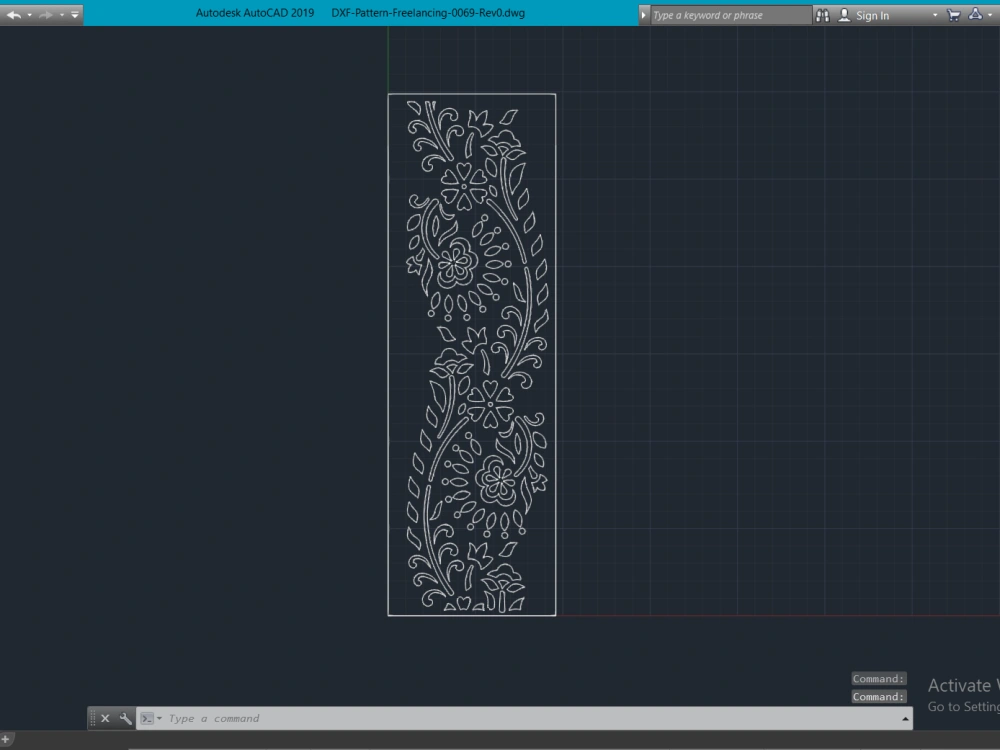1000x750 pixels.
Task: Click the wrench icon on the command line
Action: point(124,718)
